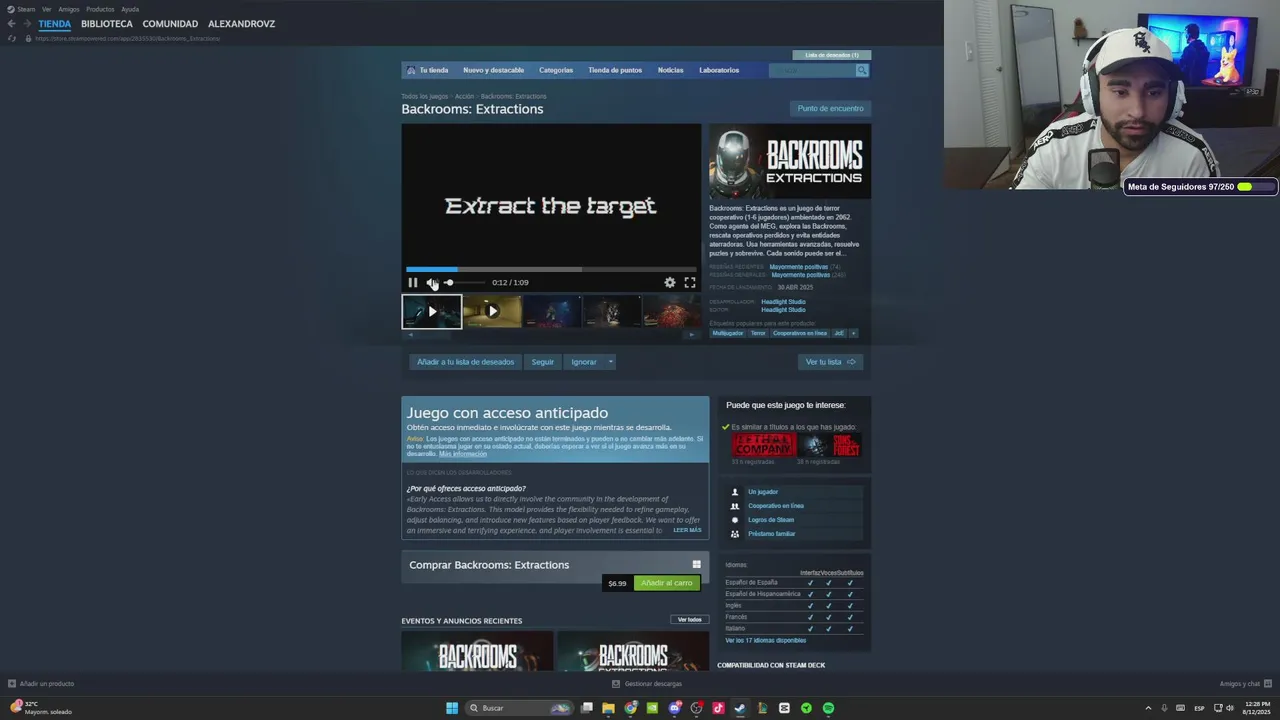Pause the trailer video
This screenshot has height=720, width=1280.
[412, 283]
